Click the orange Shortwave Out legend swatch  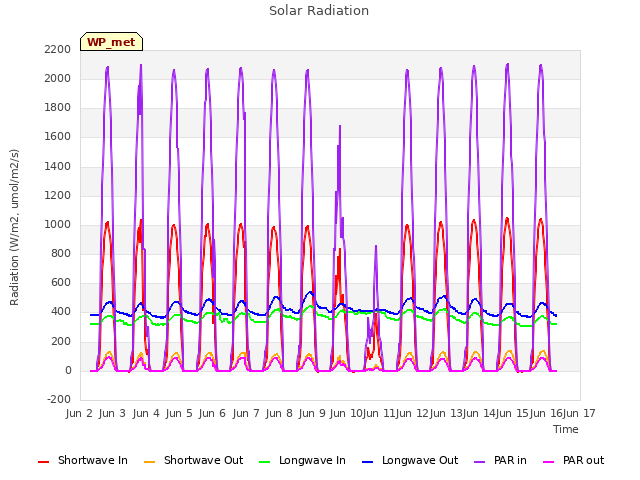(149, 462)
